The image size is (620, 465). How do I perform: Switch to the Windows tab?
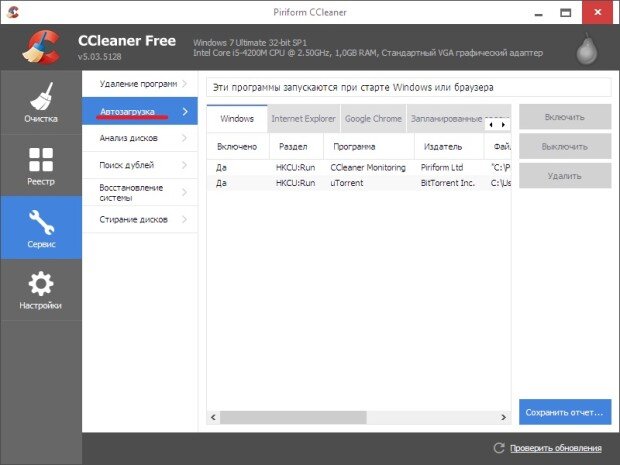point(237,119)
